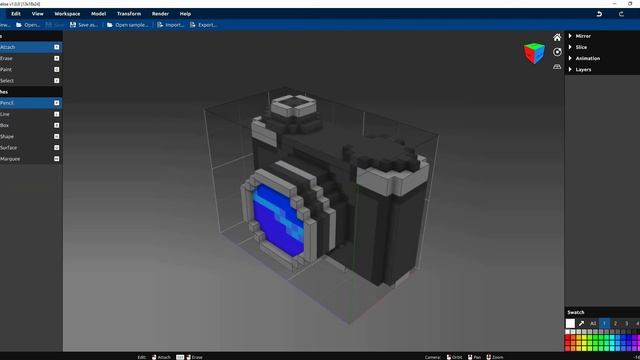
Task: Click the current white color preview box
Action: [x=570, y=323]
